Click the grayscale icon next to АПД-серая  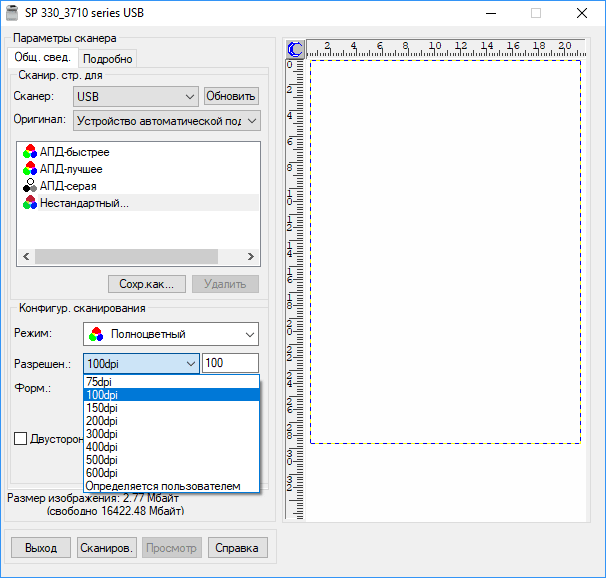click(x=30, y=186)
